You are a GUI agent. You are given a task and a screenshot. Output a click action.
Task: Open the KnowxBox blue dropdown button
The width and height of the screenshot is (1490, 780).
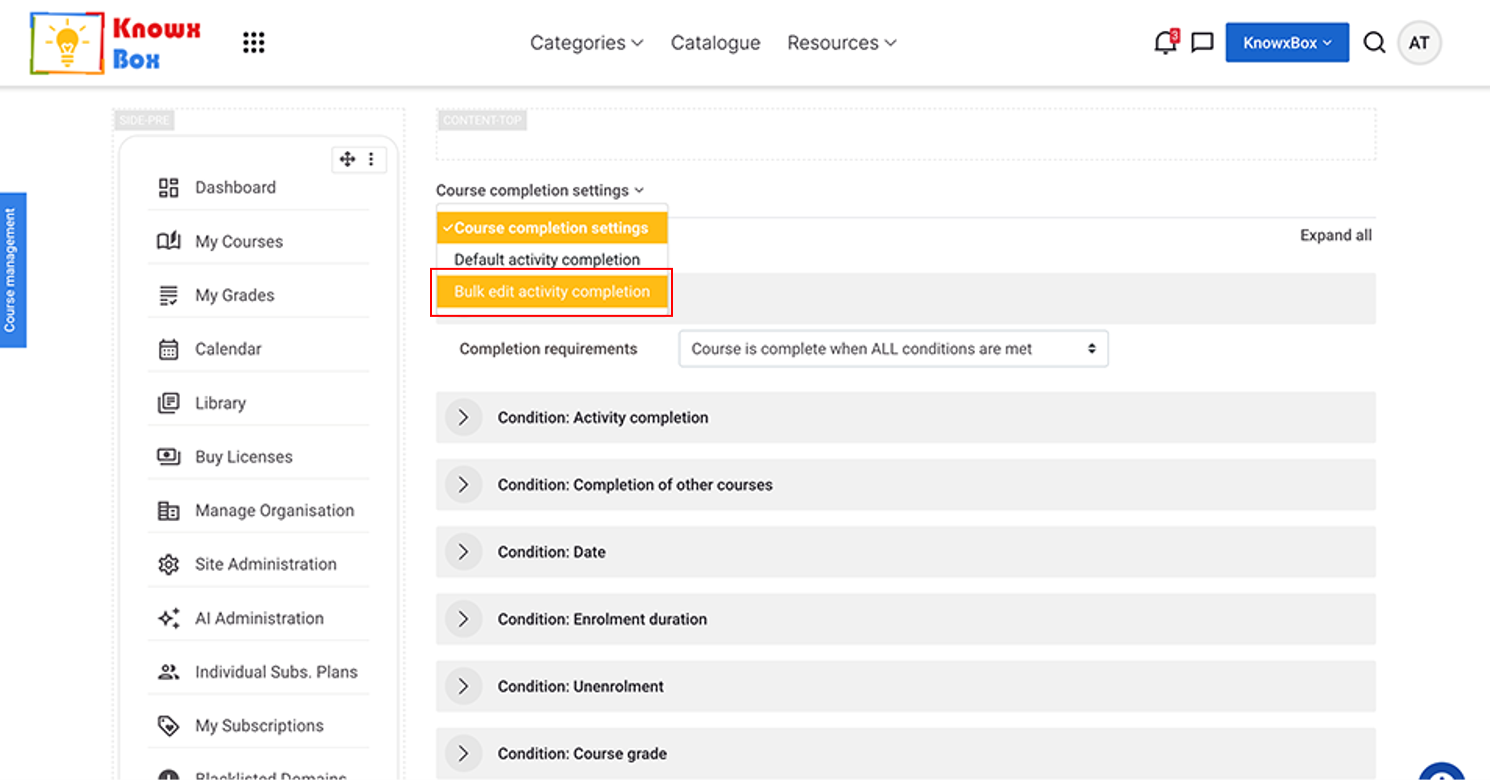[x=1287, y=43]
